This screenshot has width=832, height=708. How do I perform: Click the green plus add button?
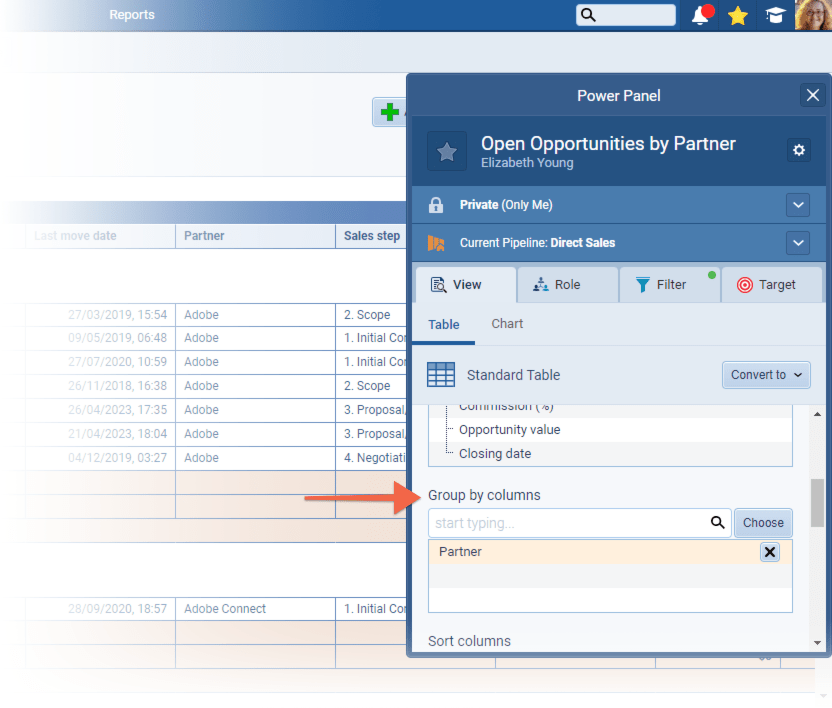coord(389,112)
